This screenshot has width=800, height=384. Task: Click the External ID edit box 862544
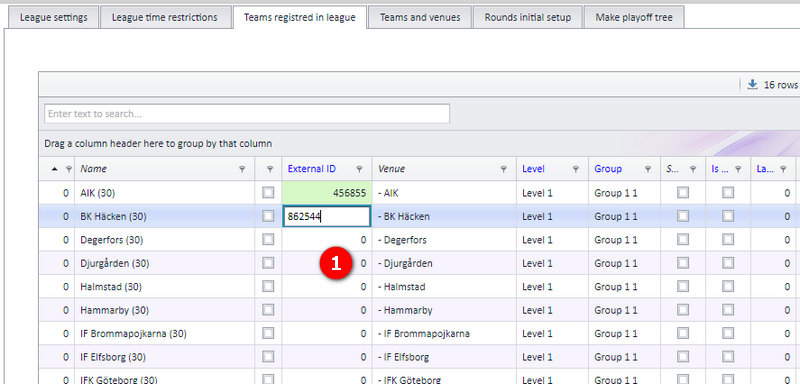pos(327,216)
